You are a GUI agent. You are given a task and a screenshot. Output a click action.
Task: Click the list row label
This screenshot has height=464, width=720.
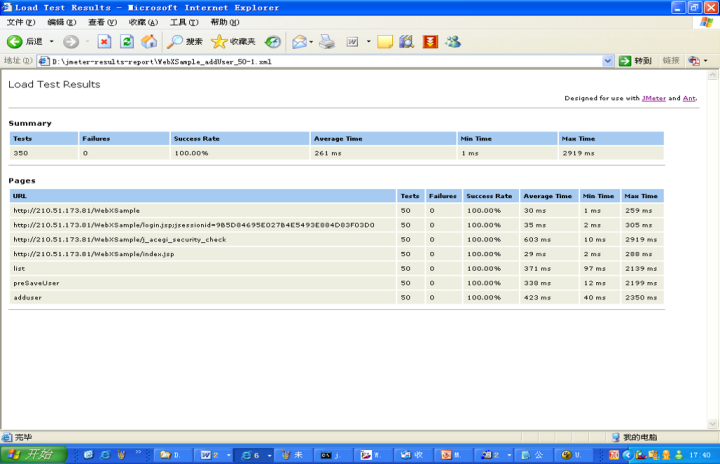pos(19,268)
